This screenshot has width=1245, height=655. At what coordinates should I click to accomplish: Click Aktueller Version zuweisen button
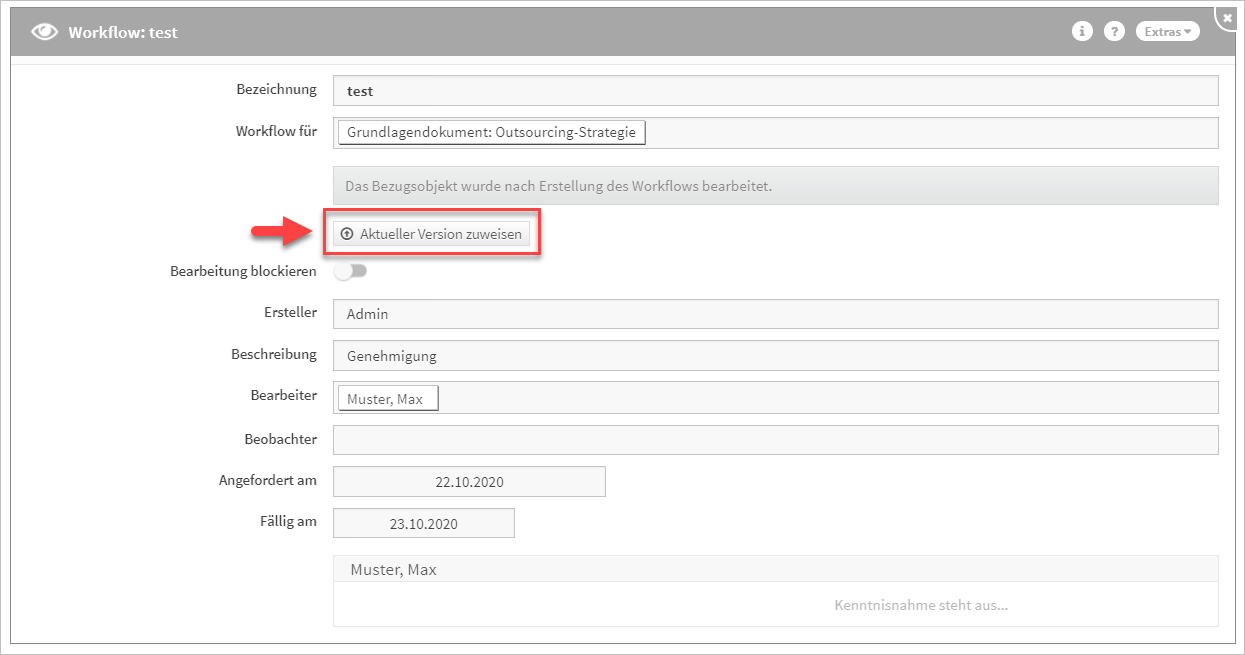pos(431,233)
